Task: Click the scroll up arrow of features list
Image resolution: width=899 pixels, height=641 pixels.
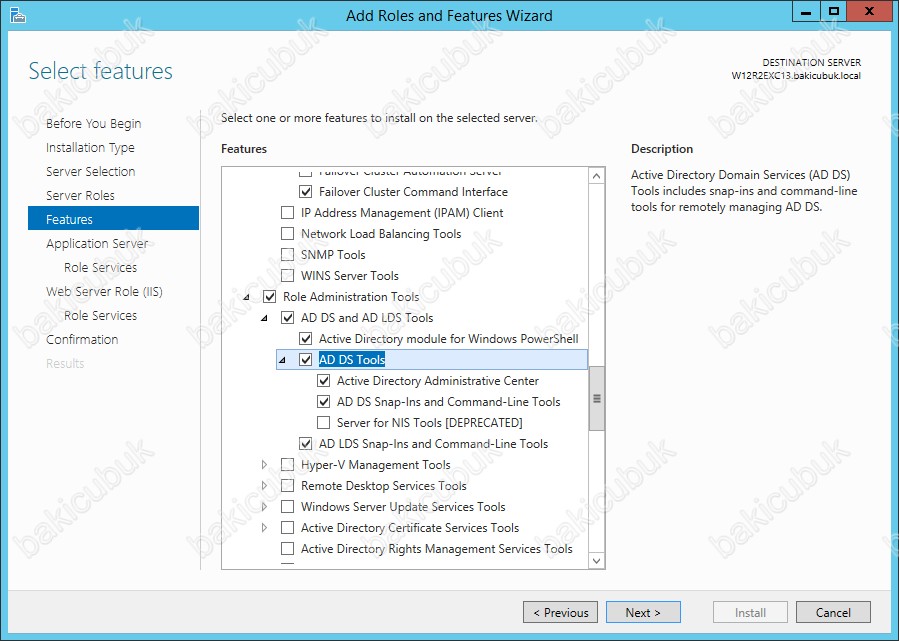Action: (x=597, y=175)
